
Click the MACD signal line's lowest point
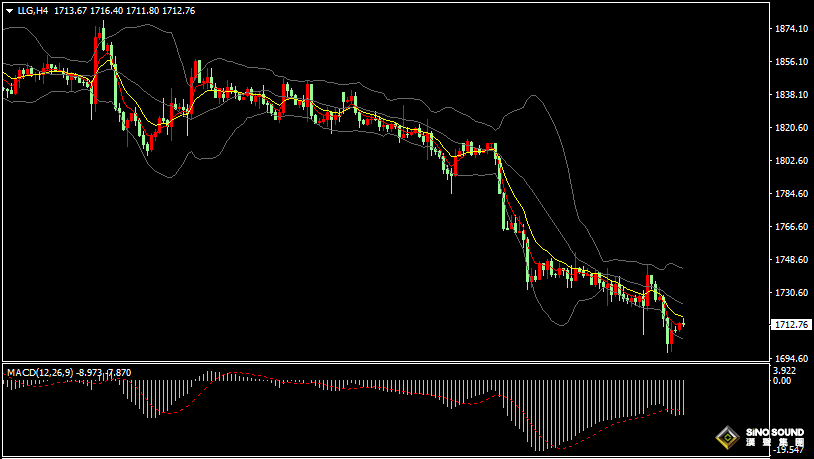pos(559,448)
